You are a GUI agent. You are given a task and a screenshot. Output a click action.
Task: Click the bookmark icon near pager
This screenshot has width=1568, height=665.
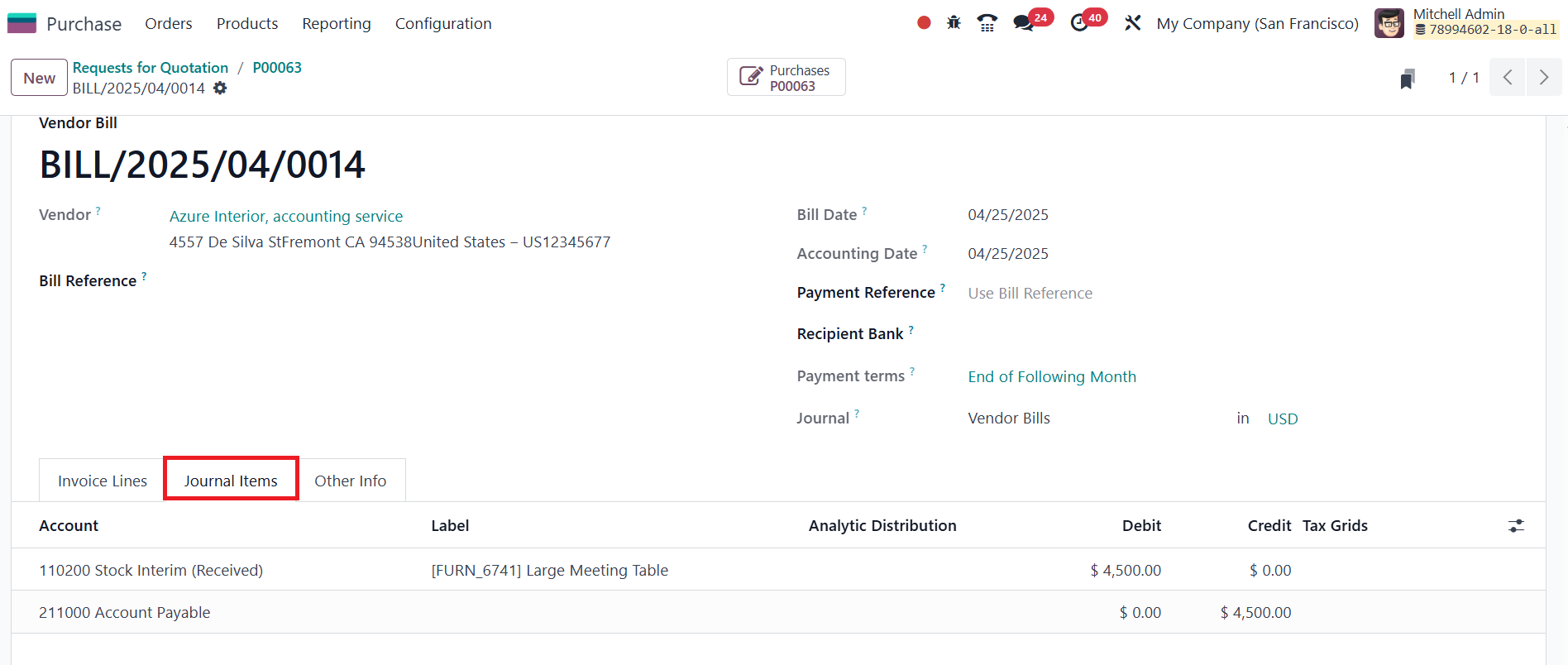1407,79
